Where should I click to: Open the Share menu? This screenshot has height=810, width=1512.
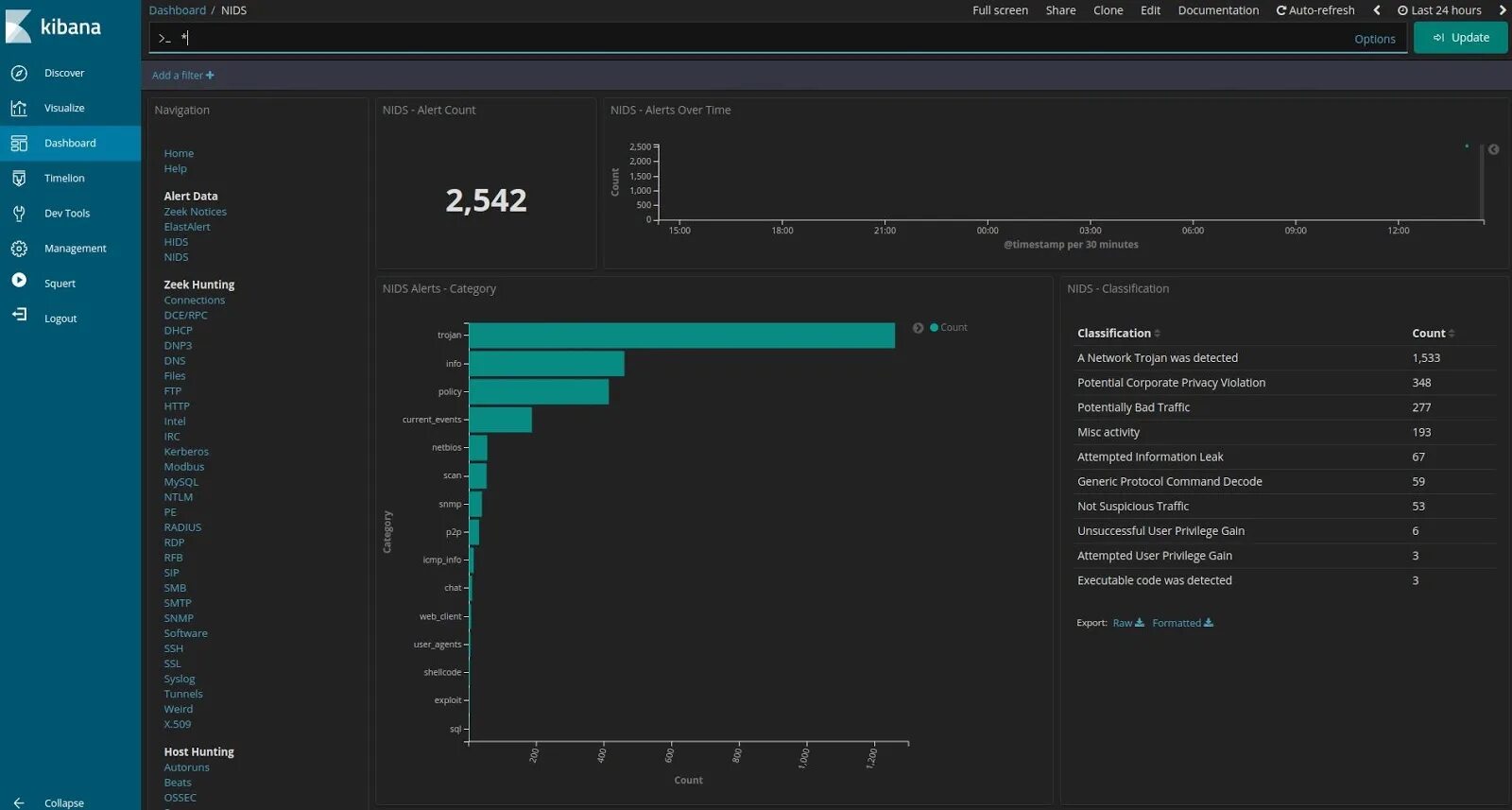tap(1060, 10)
